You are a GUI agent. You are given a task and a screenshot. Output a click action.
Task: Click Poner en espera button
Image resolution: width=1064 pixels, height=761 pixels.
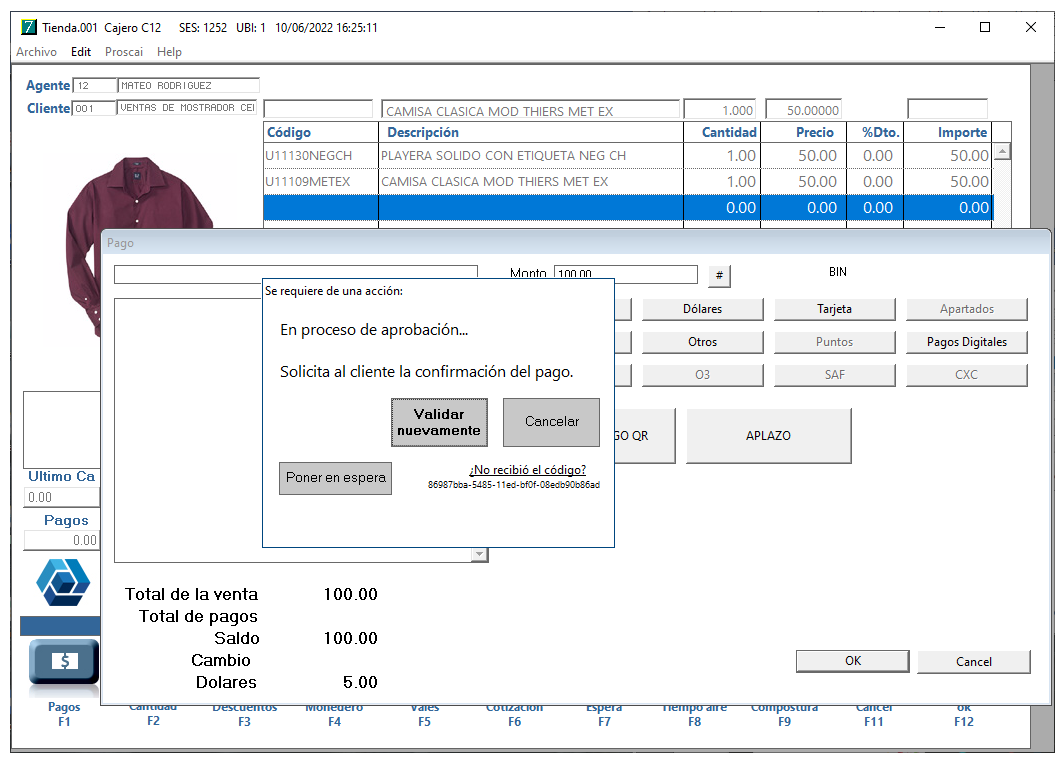[x=336, y=478]
